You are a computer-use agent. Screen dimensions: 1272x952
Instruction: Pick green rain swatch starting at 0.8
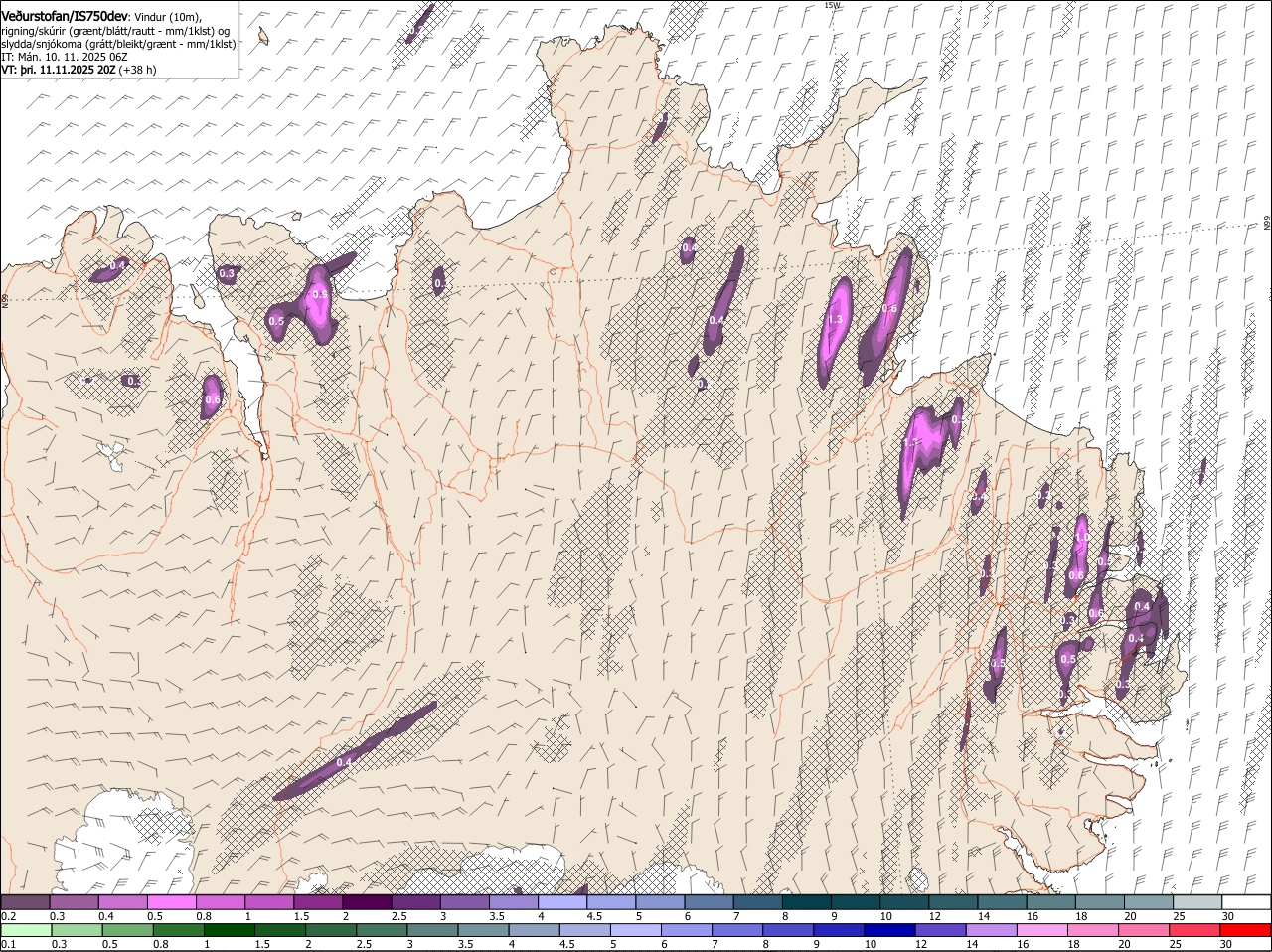coord(178,931)
